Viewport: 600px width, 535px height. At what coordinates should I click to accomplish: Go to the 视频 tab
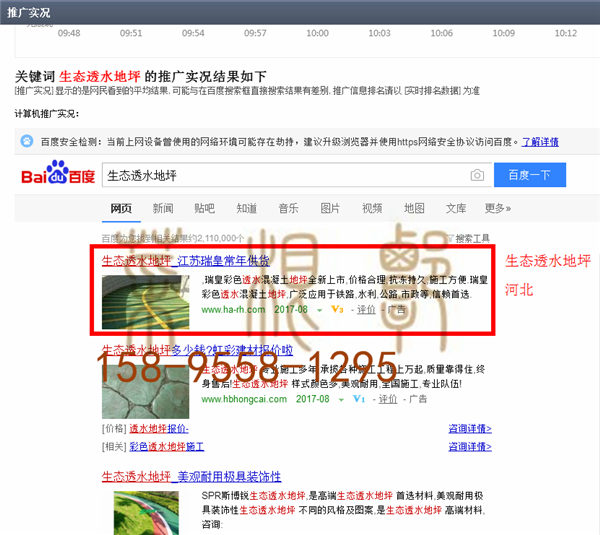(x=372, y=208)
